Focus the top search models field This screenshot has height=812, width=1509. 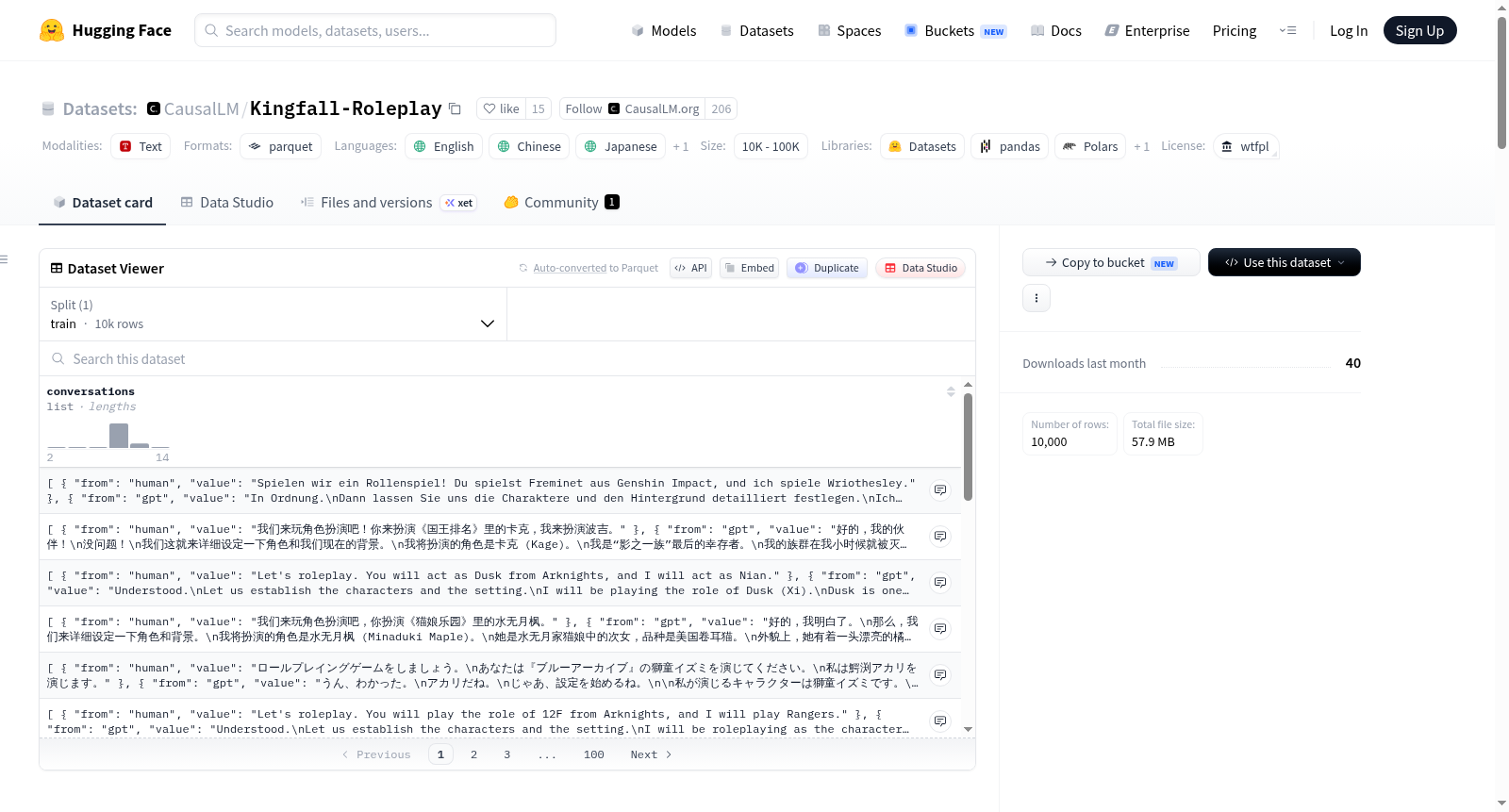(x=375, y=30)
